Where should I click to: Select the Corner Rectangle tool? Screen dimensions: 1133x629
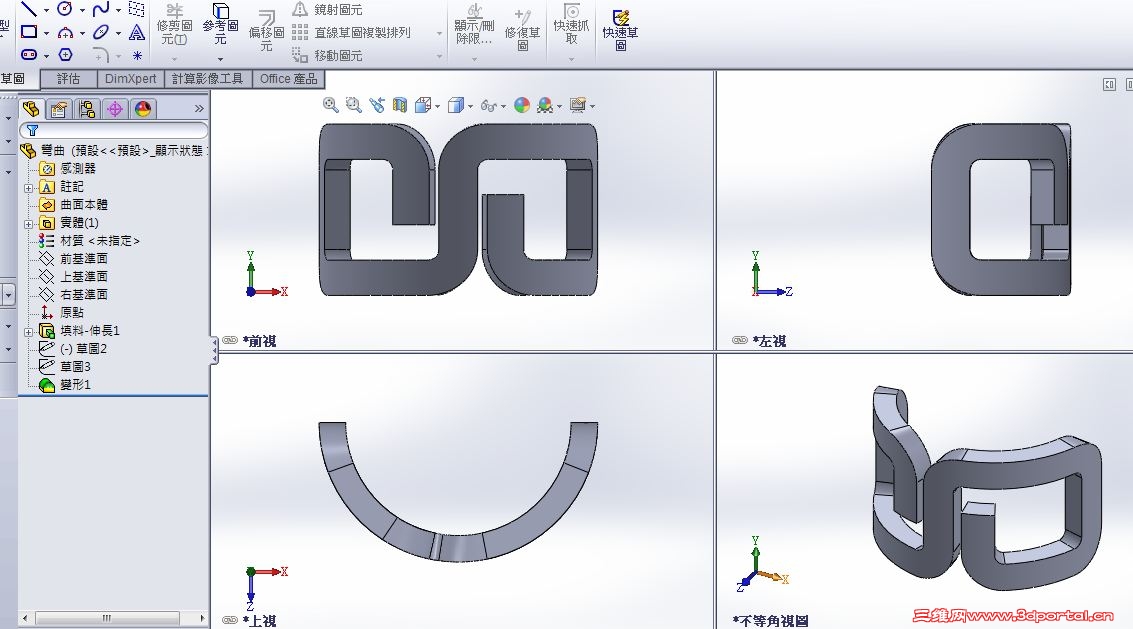[29, 32]
